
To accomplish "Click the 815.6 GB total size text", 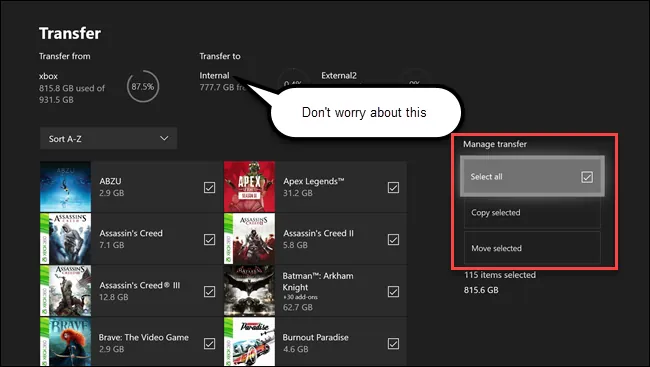I will 481,290.
